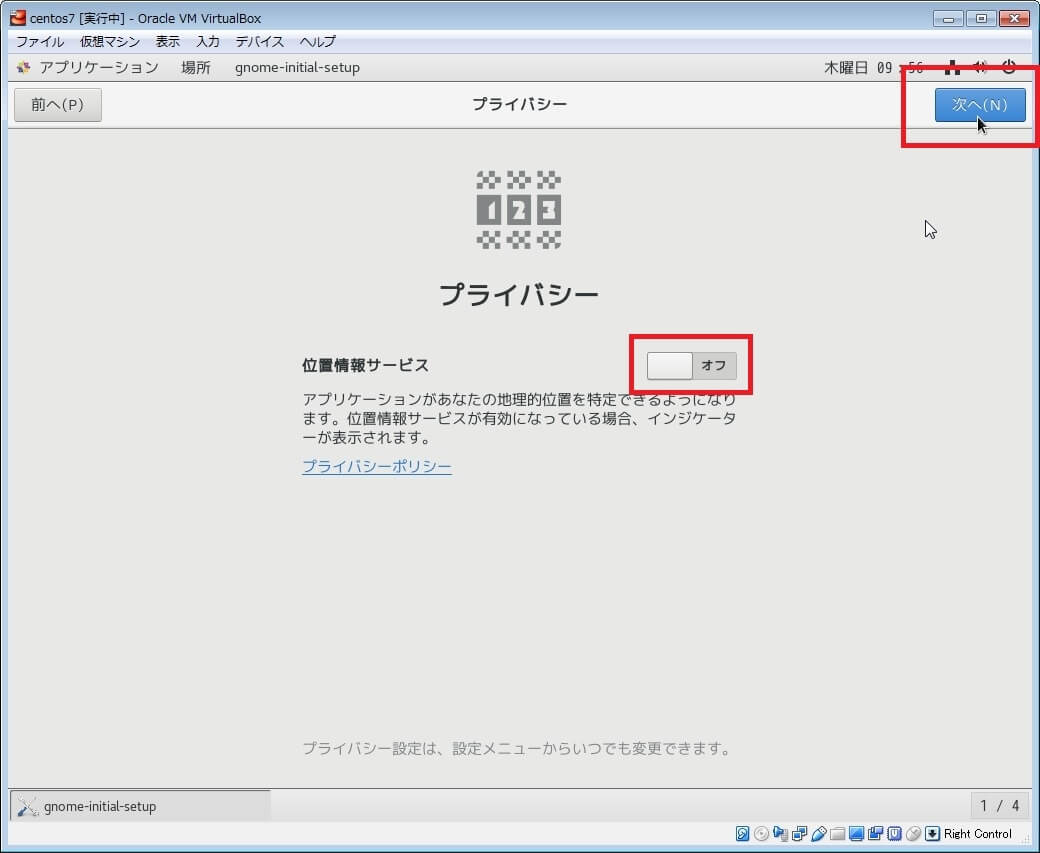Screen dimensions: 1040x853
Task: Click the CPU chip icon in VirtualBox status bar
Action: [894, 834]
